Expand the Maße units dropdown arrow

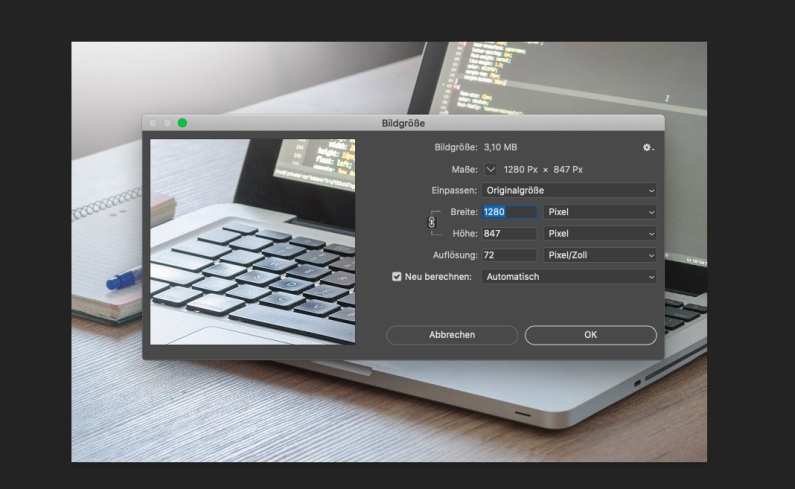pyautogui.click(x=490, y=169)
